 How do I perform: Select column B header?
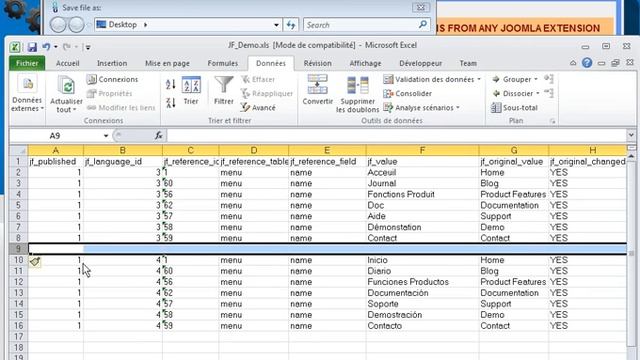[x=122, y=150]
